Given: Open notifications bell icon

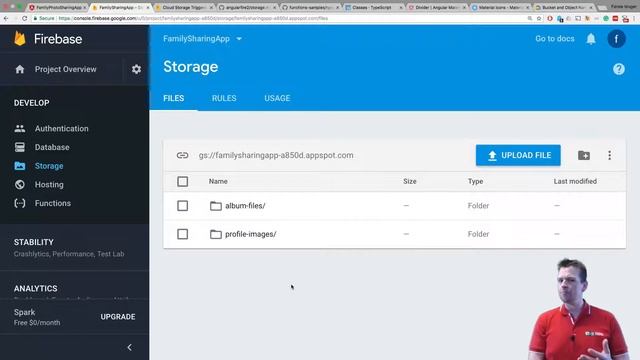Looking at the screenshot, I should [591, 39].
